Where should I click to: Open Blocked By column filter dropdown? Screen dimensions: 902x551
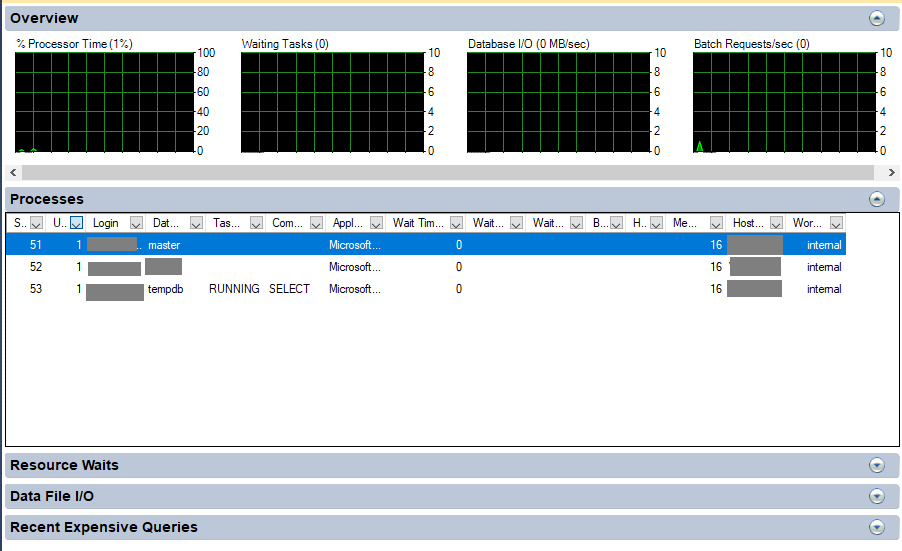pos(617,223)
